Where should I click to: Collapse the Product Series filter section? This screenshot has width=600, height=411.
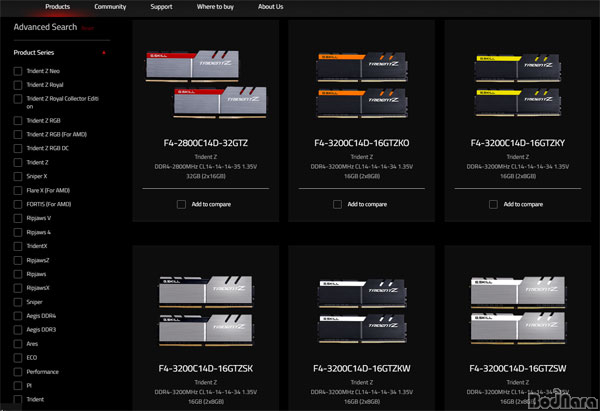(104, 53)
